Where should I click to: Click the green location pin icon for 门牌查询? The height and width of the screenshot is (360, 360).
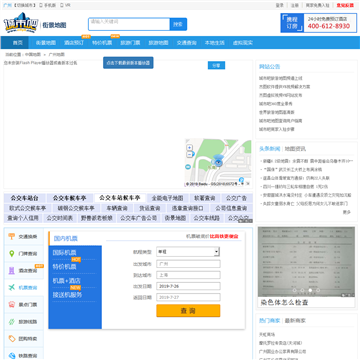click(x=12, y=253)
